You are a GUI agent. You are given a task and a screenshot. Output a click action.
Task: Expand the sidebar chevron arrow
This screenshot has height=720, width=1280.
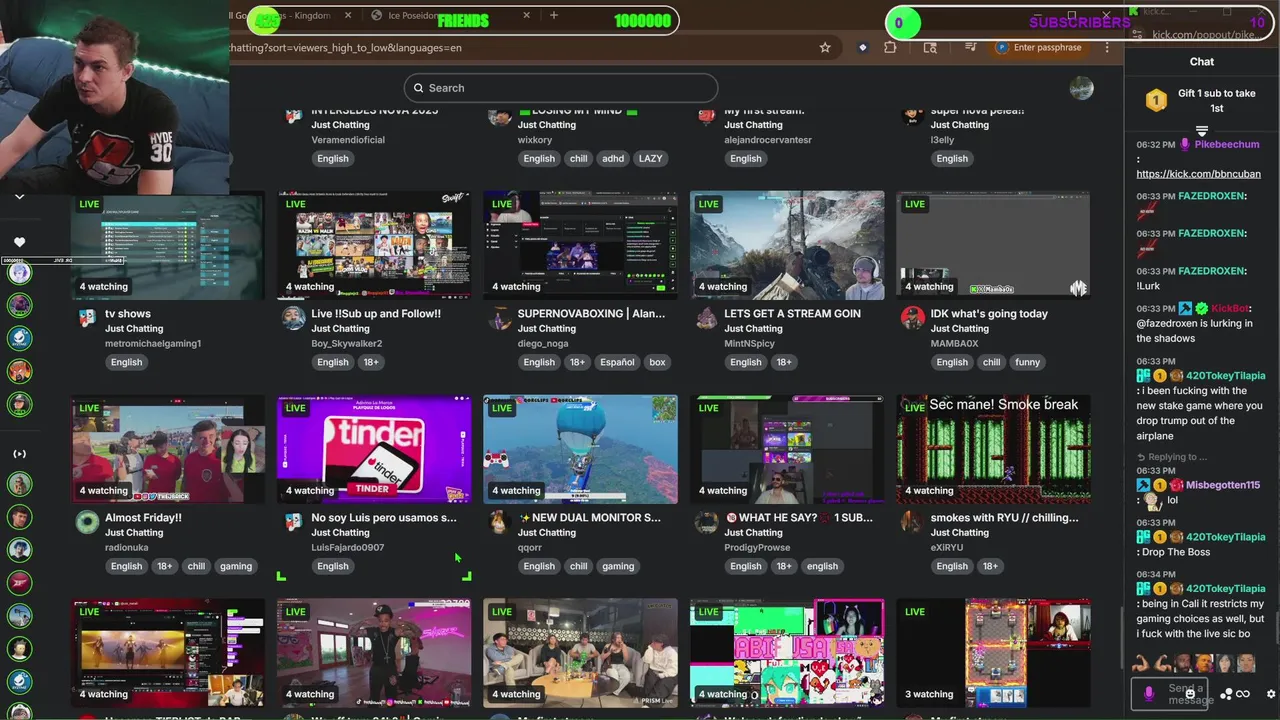[x=19, y=197]
